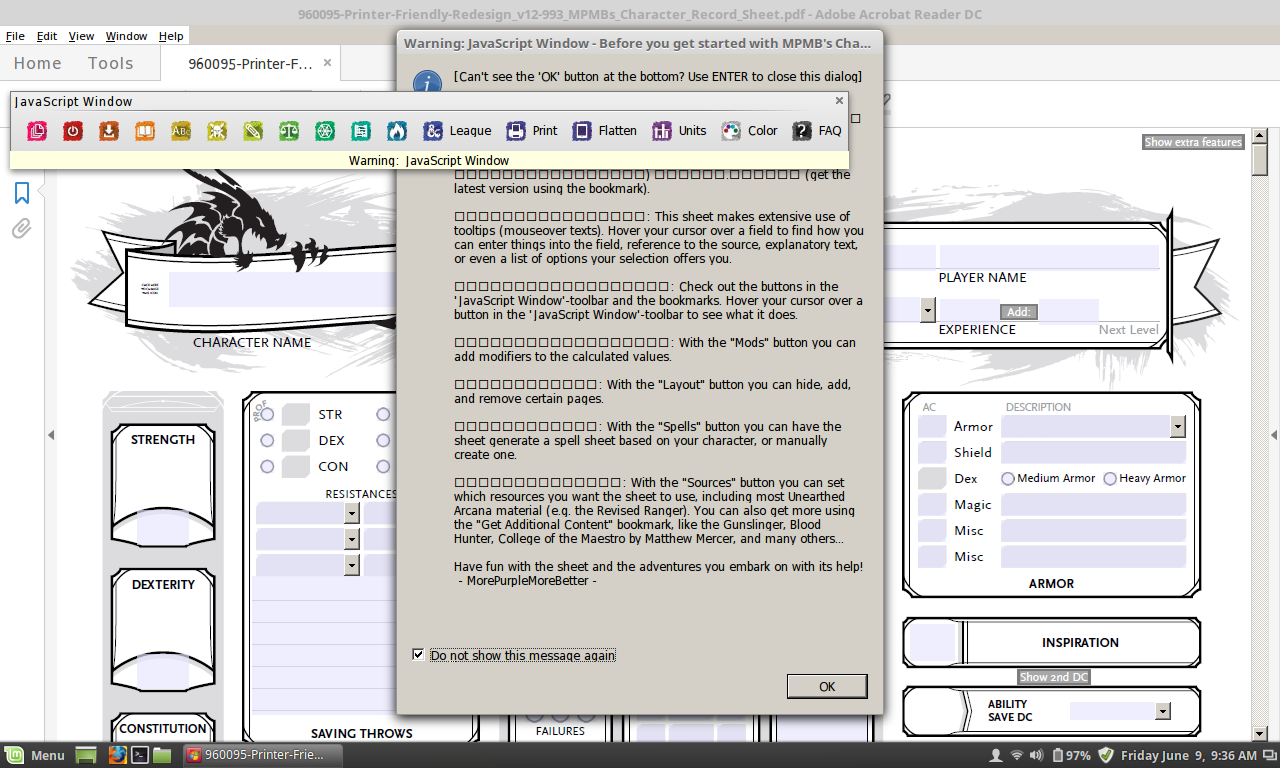This screenshot has height=768, width=1280.
Task: Uncheck 'Do not show this message again'
Action: tap(418, 655)
